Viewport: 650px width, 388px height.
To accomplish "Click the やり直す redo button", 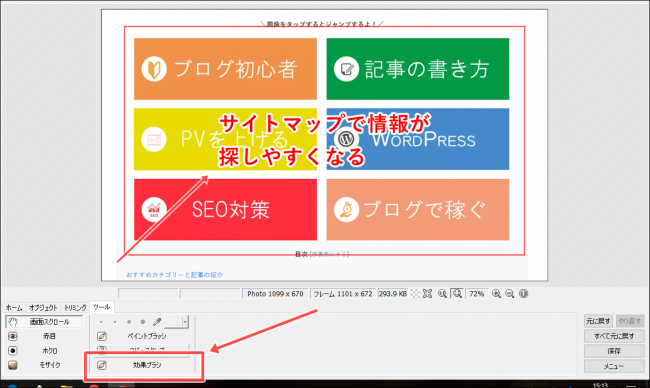I will (x=630, y=321).
